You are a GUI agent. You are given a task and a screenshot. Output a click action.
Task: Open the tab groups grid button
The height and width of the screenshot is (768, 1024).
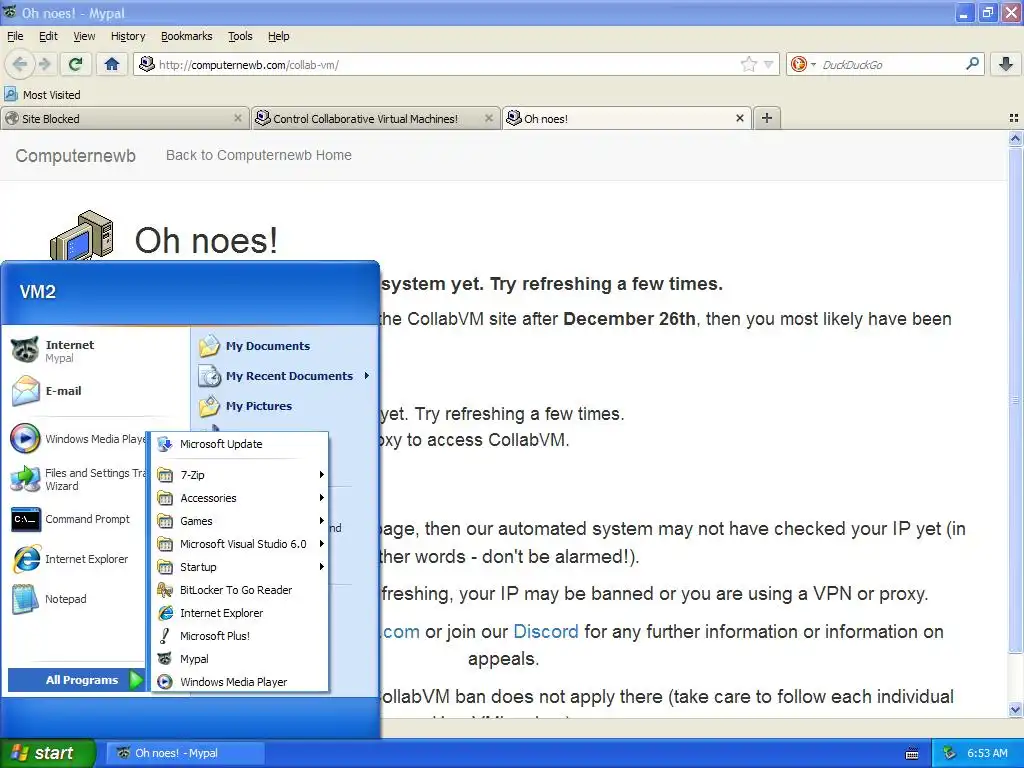click(1014, 118)
